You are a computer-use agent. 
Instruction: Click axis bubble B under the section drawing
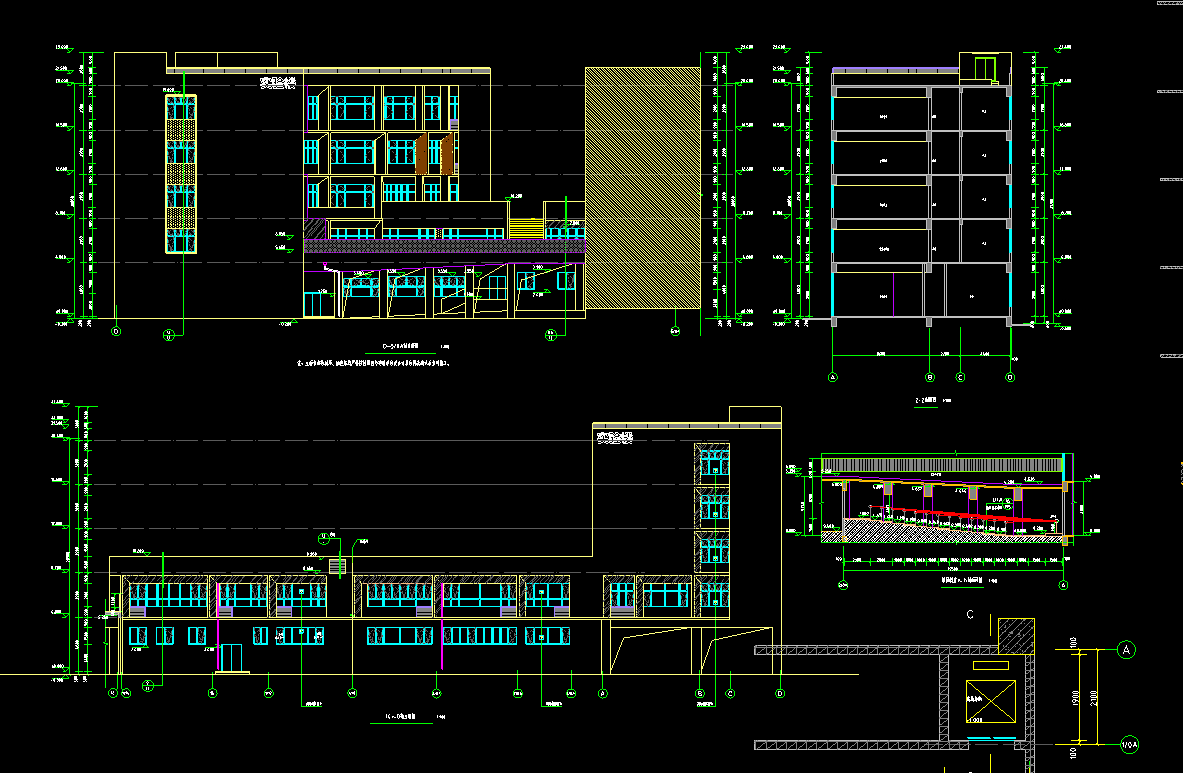coord(930,377)
